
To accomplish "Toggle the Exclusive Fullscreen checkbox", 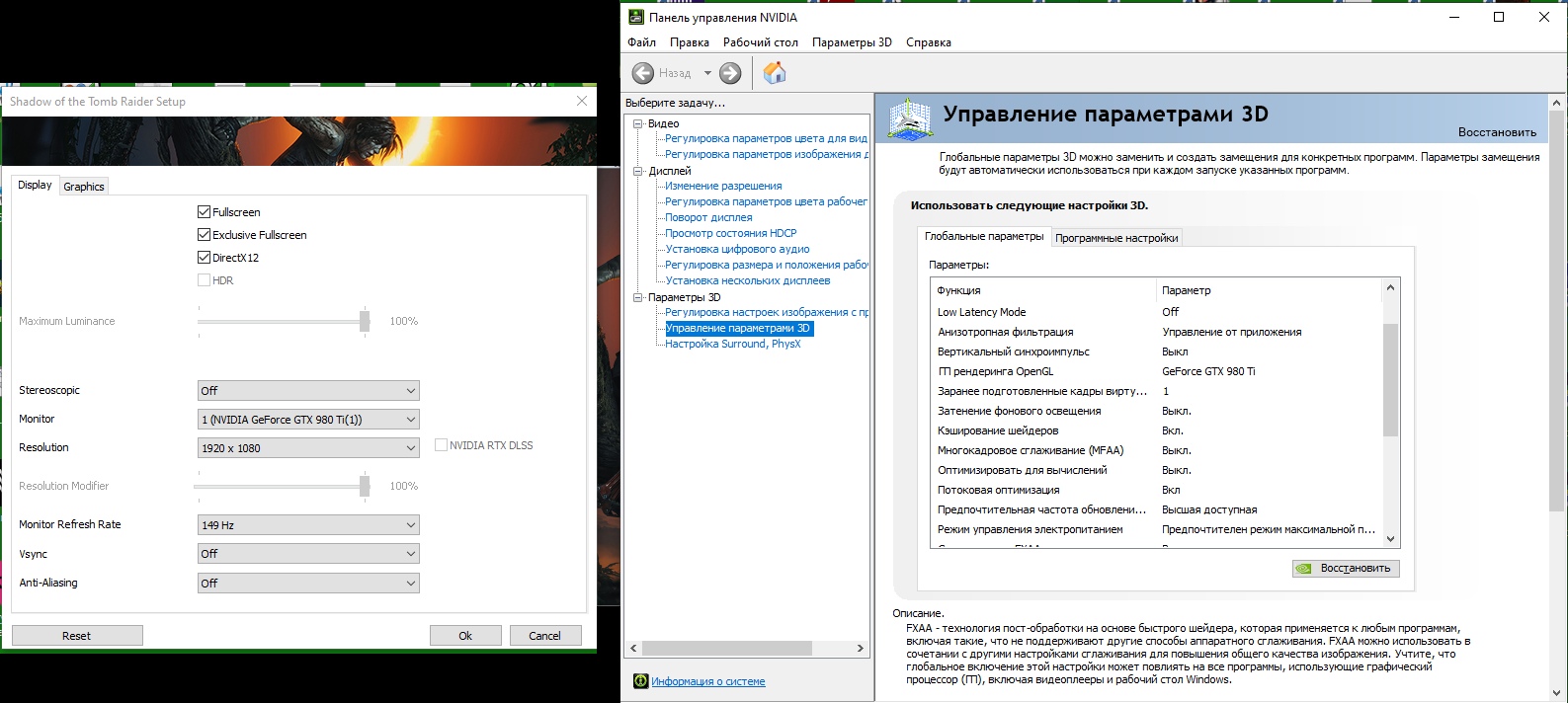I will 204,235.
